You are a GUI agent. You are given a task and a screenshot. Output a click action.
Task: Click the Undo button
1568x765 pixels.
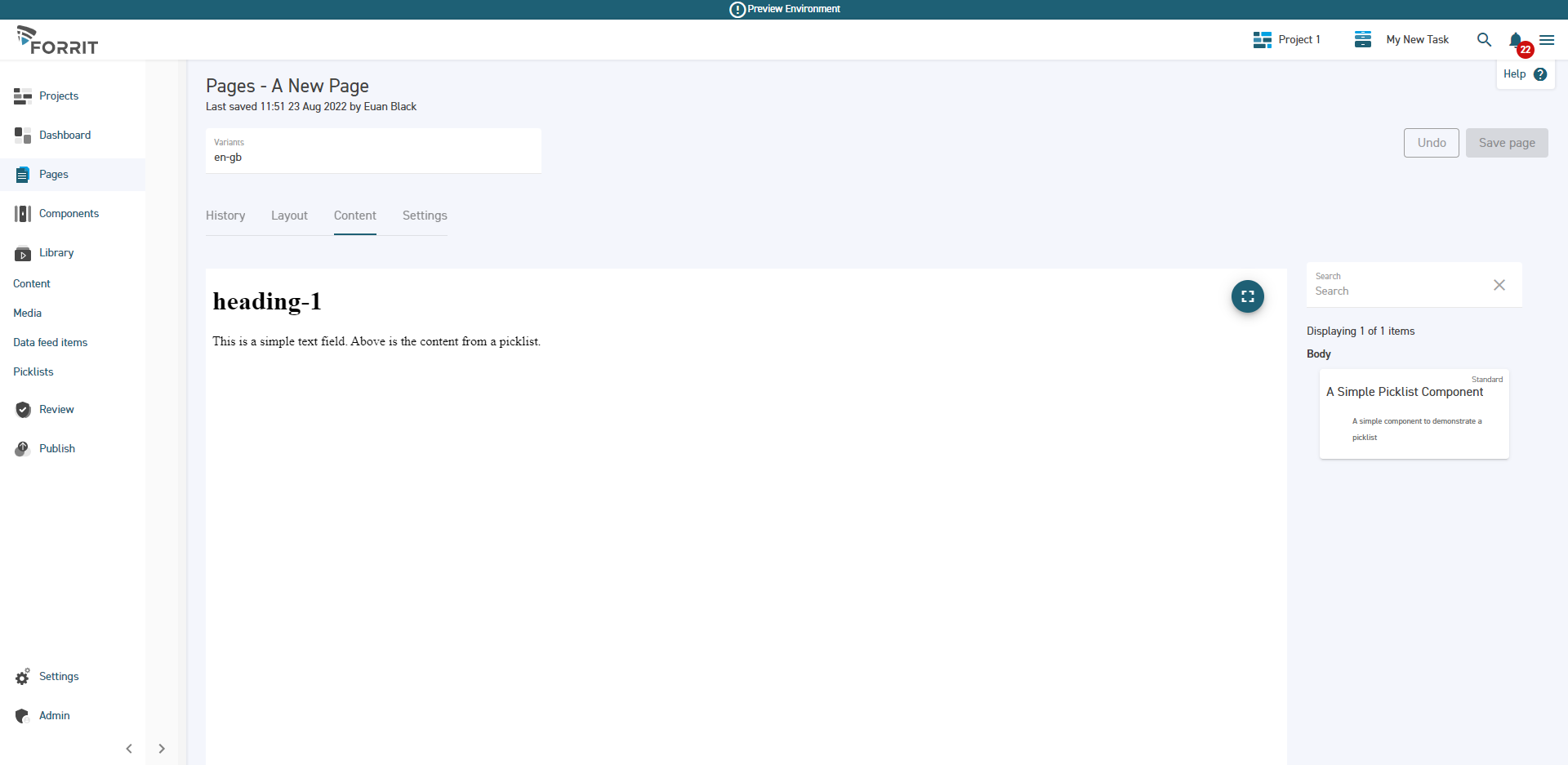click(1431, 143)
